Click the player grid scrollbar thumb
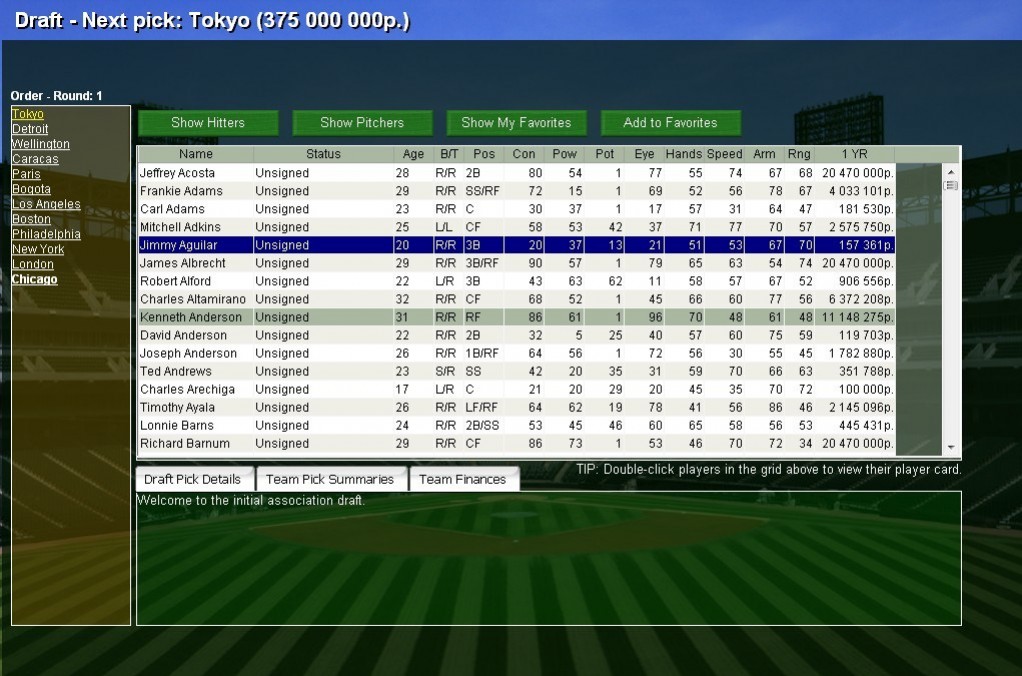The image size is (1022, 676). click(x=951, y=186)
